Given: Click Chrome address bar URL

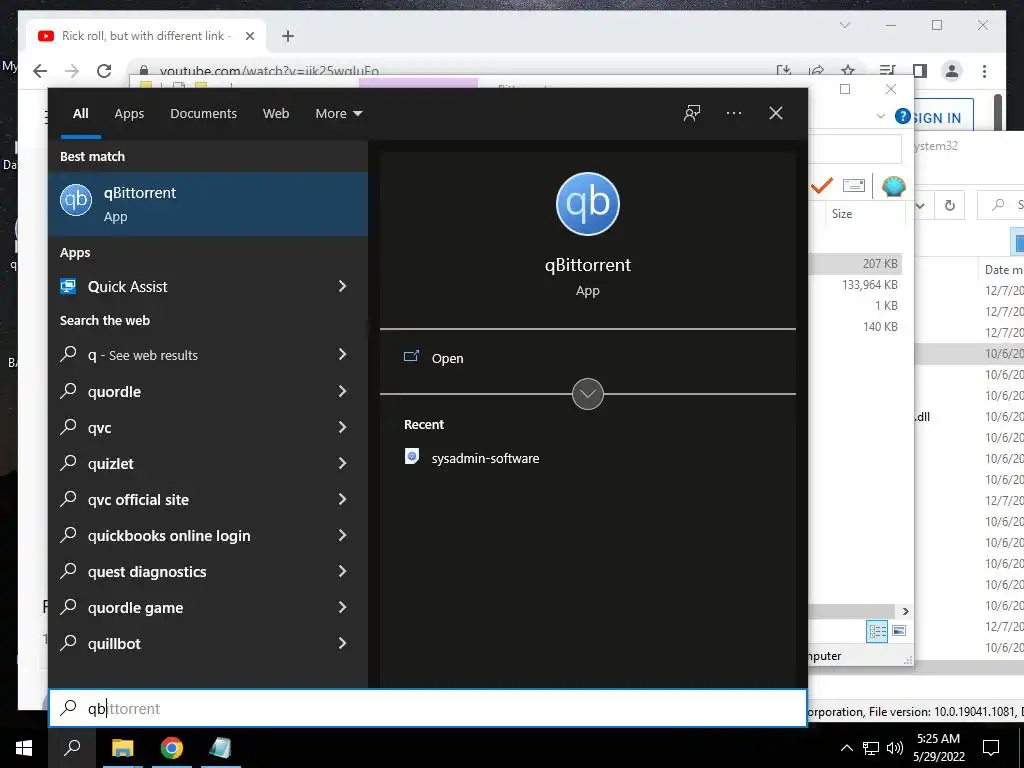Looking at the screenshot, I should pos(269,71).
